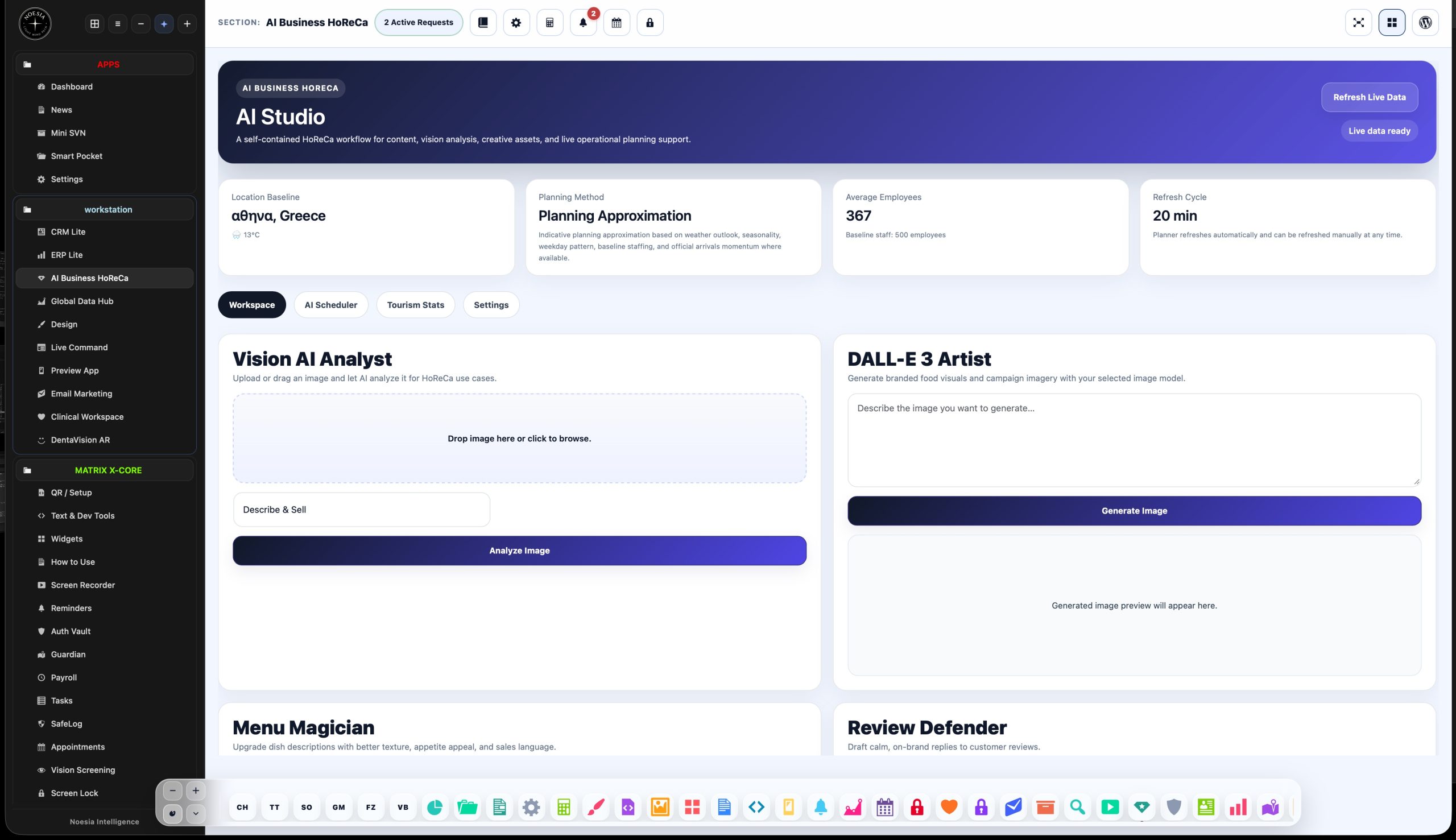Click the Noesia compass logo
Image resolution: width=1456 pixels, height=840 pixels.
[x=35, y=24]
